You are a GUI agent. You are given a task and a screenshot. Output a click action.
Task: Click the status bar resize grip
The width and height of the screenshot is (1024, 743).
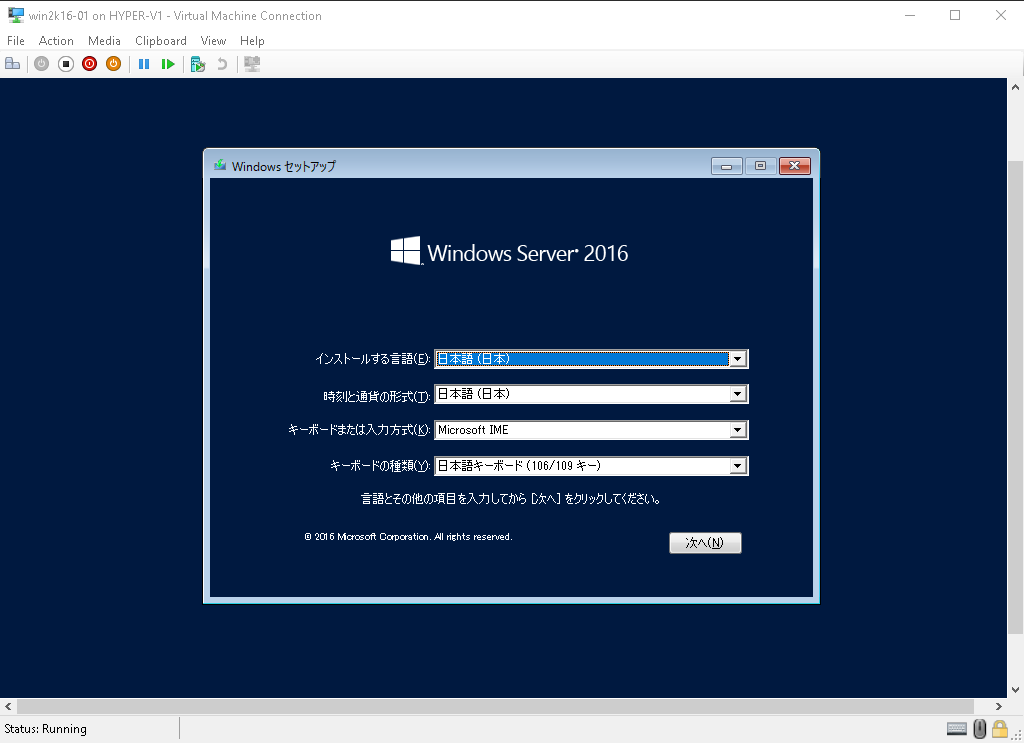pyautogui.click(x=1017, y=736)
